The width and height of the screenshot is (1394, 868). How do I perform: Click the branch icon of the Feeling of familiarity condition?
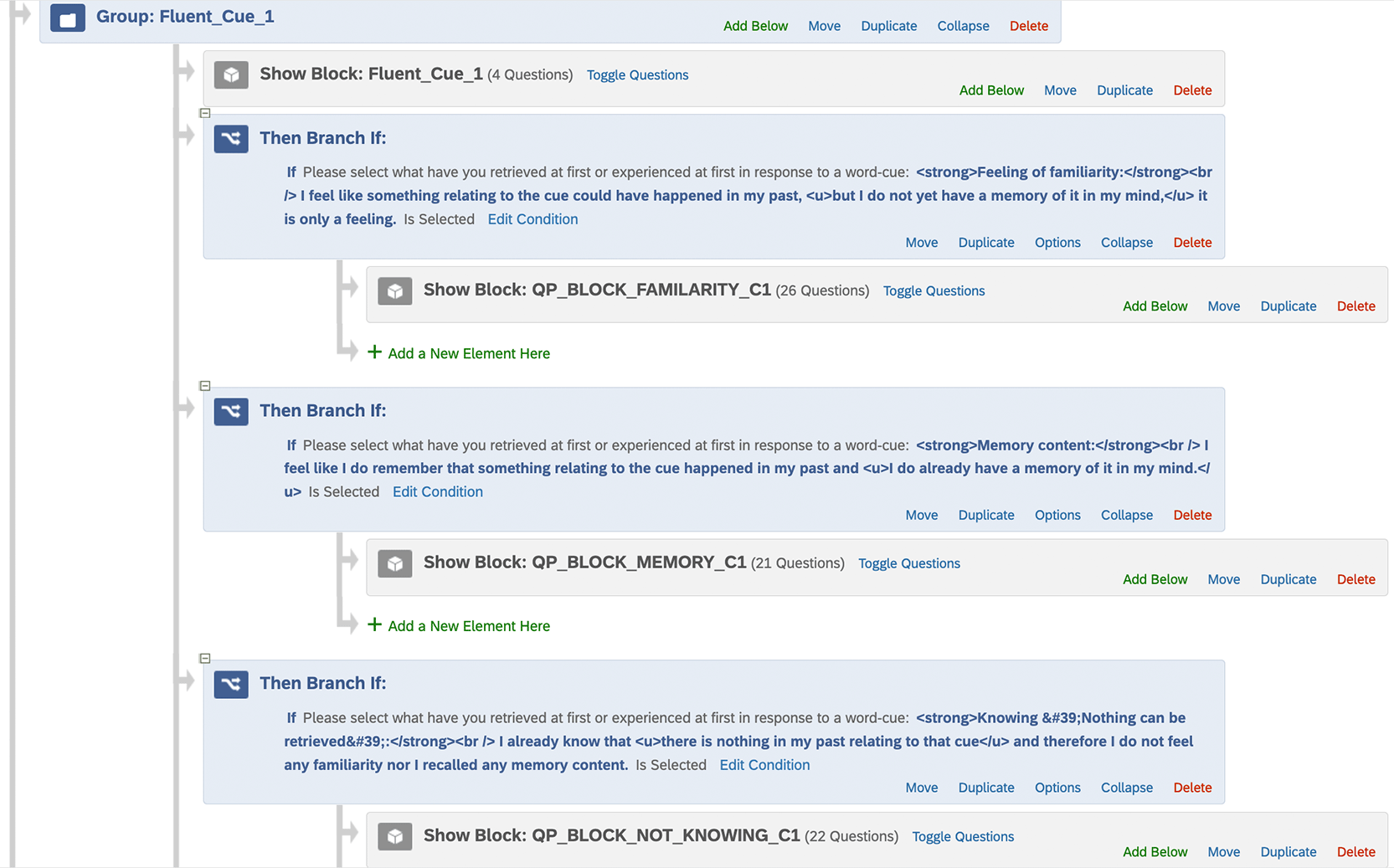[231, 138]
